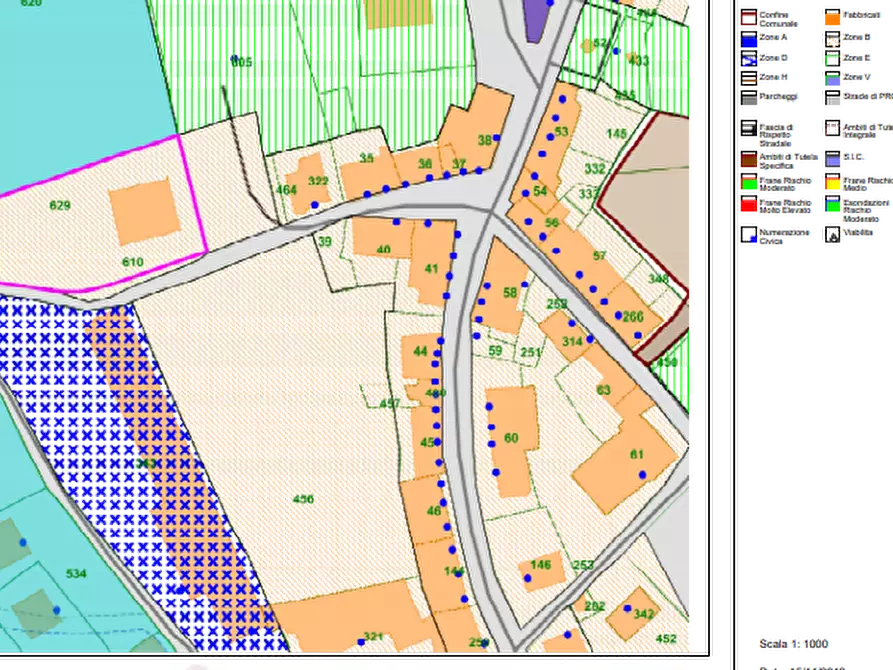Click the brown legend swatch
Viewport: 893px width, 670px height.
[x=747, y=158]
